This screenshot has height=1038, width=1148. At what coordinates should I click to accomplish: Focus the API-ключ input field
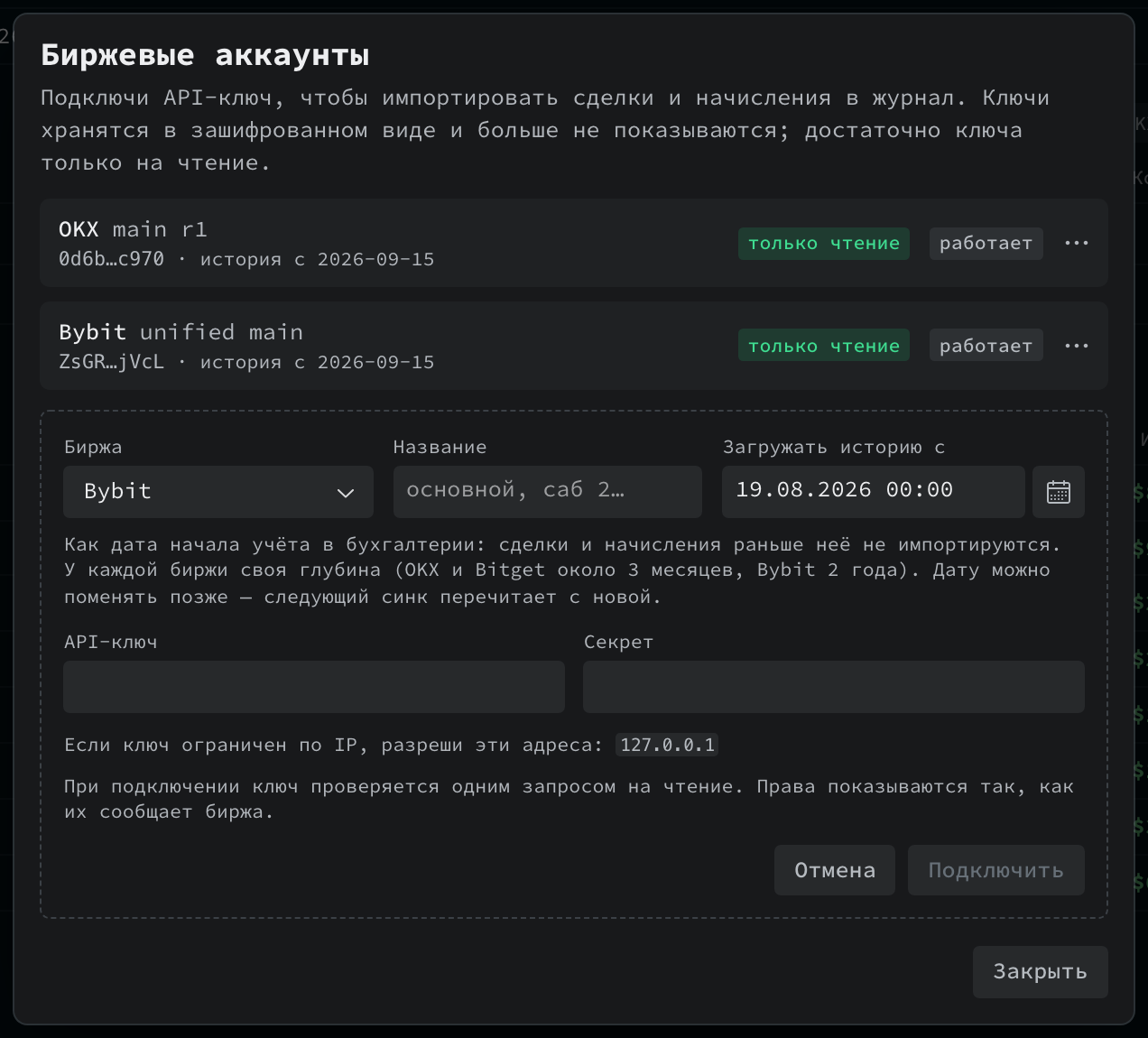coord(314,687)
